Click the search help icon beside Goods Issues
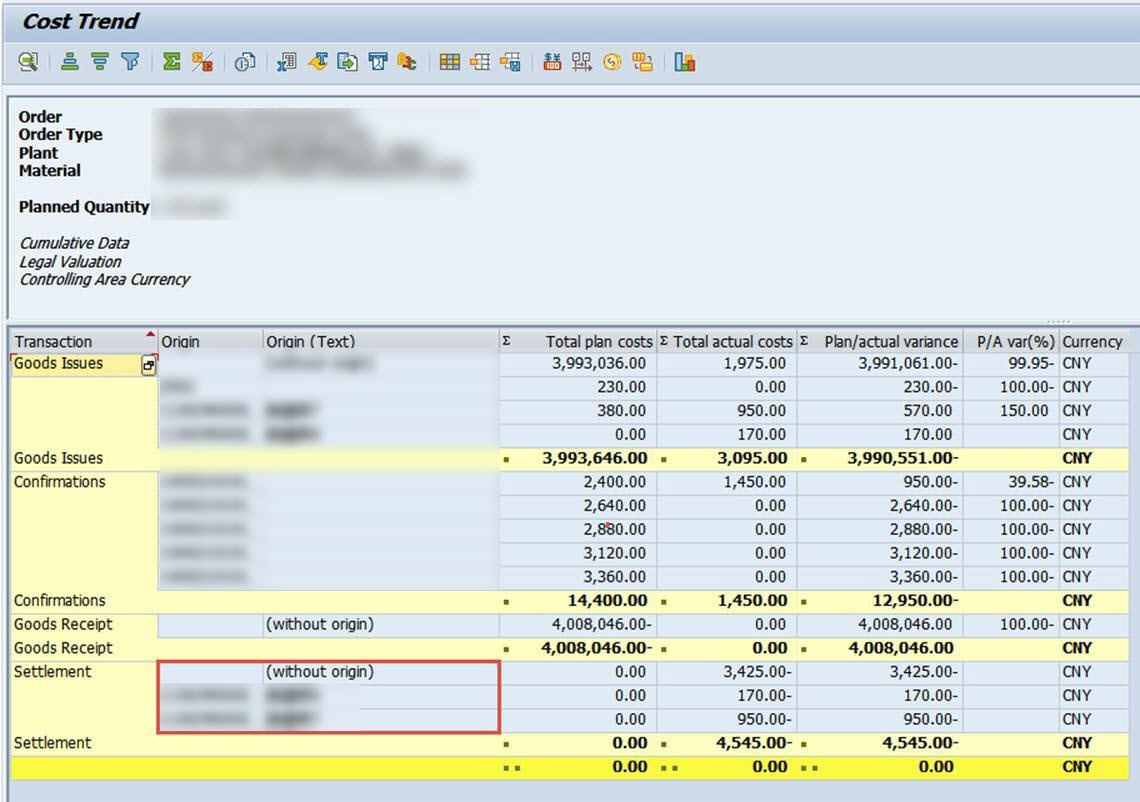Viewport: 1140px width, 802px height. click(x=148, y=366)
